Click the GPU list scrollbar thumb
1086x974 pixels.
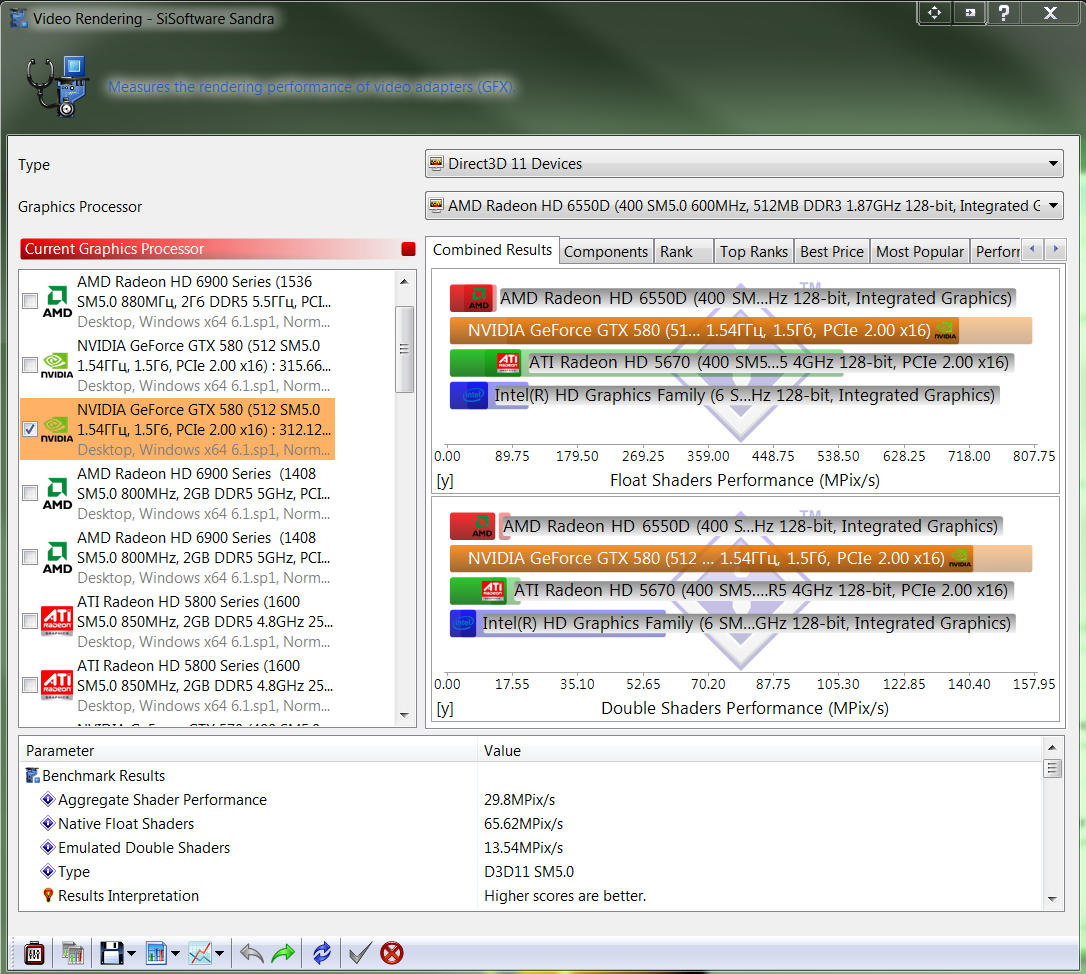pos(404,349)
